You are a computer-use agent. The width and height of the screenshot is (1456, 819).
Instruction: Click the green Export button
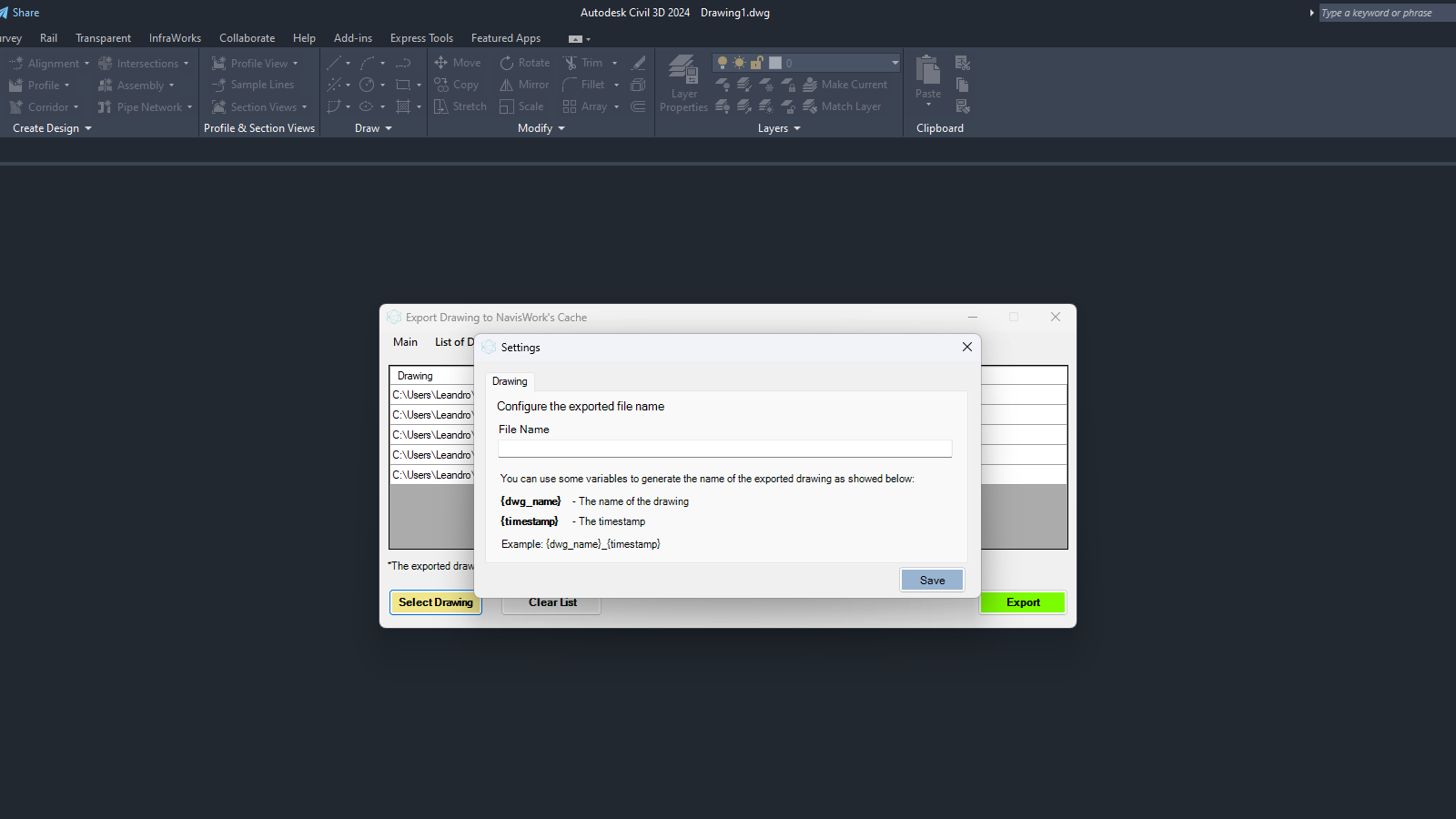tap(1023, 602)
